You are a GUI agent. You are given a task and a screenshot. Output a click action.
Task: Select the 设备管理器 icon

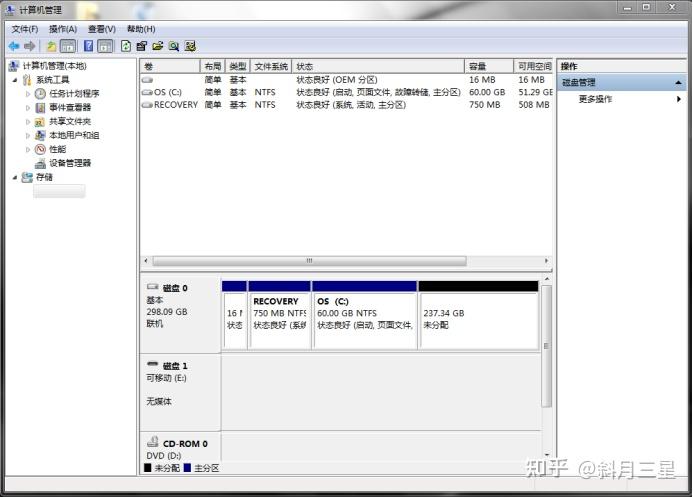click(40, 163)
